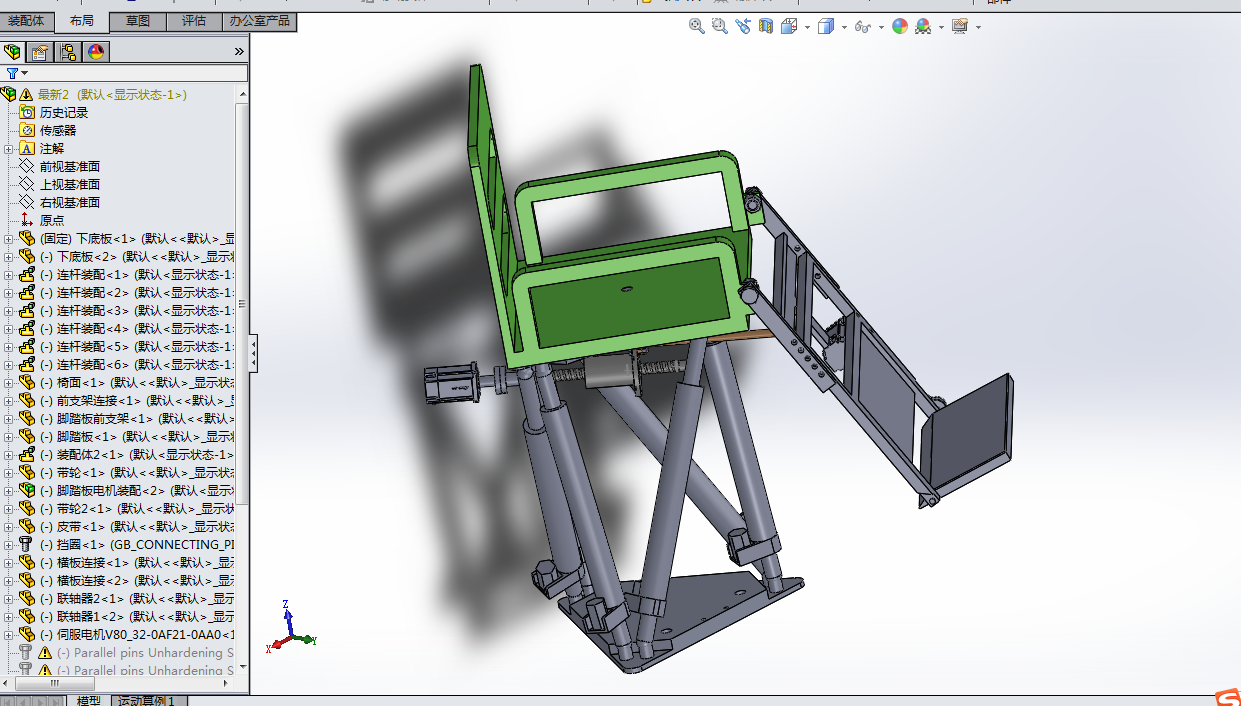Click the View Settings monitor icon
The height and width of the screenshot is (706, 1241).
click(x=960, y=27)
